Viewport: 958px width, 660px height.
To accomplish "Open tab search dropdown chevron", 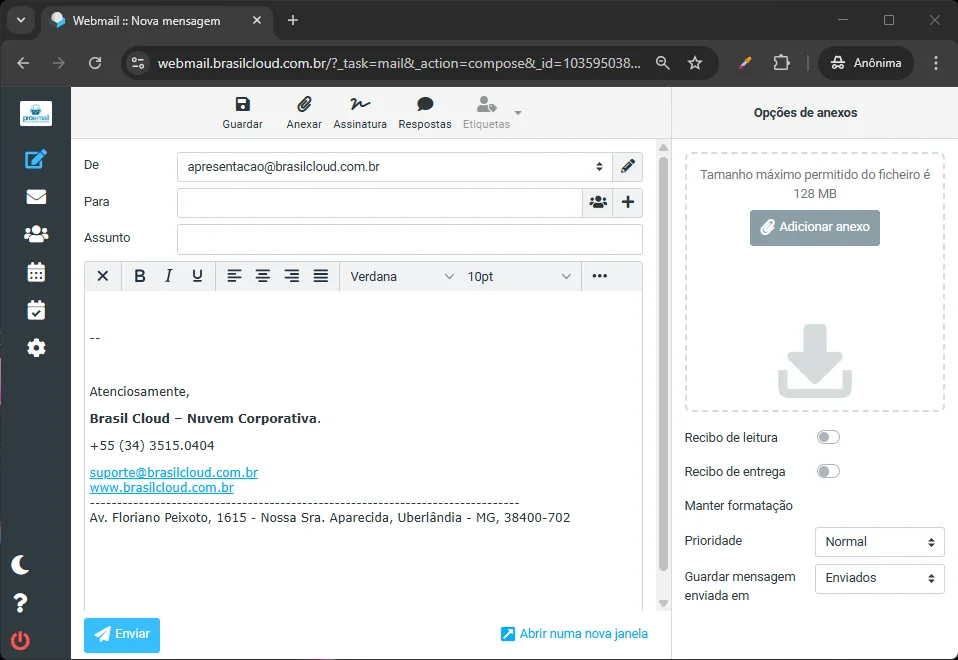I will click(21, 20).
